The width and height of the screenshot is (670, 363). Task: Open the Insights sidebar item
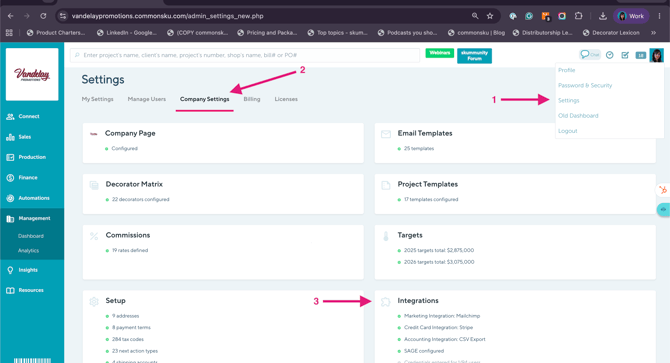tap(28, 270)
